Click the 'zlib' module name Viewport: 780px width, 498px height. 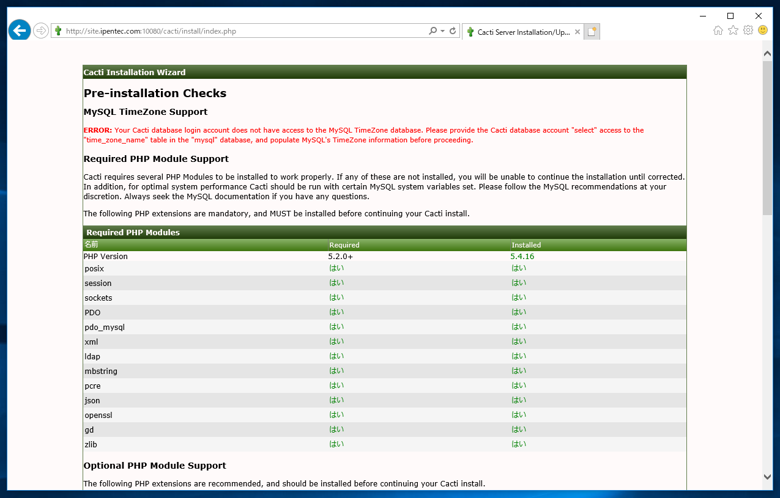coord(91,445)
